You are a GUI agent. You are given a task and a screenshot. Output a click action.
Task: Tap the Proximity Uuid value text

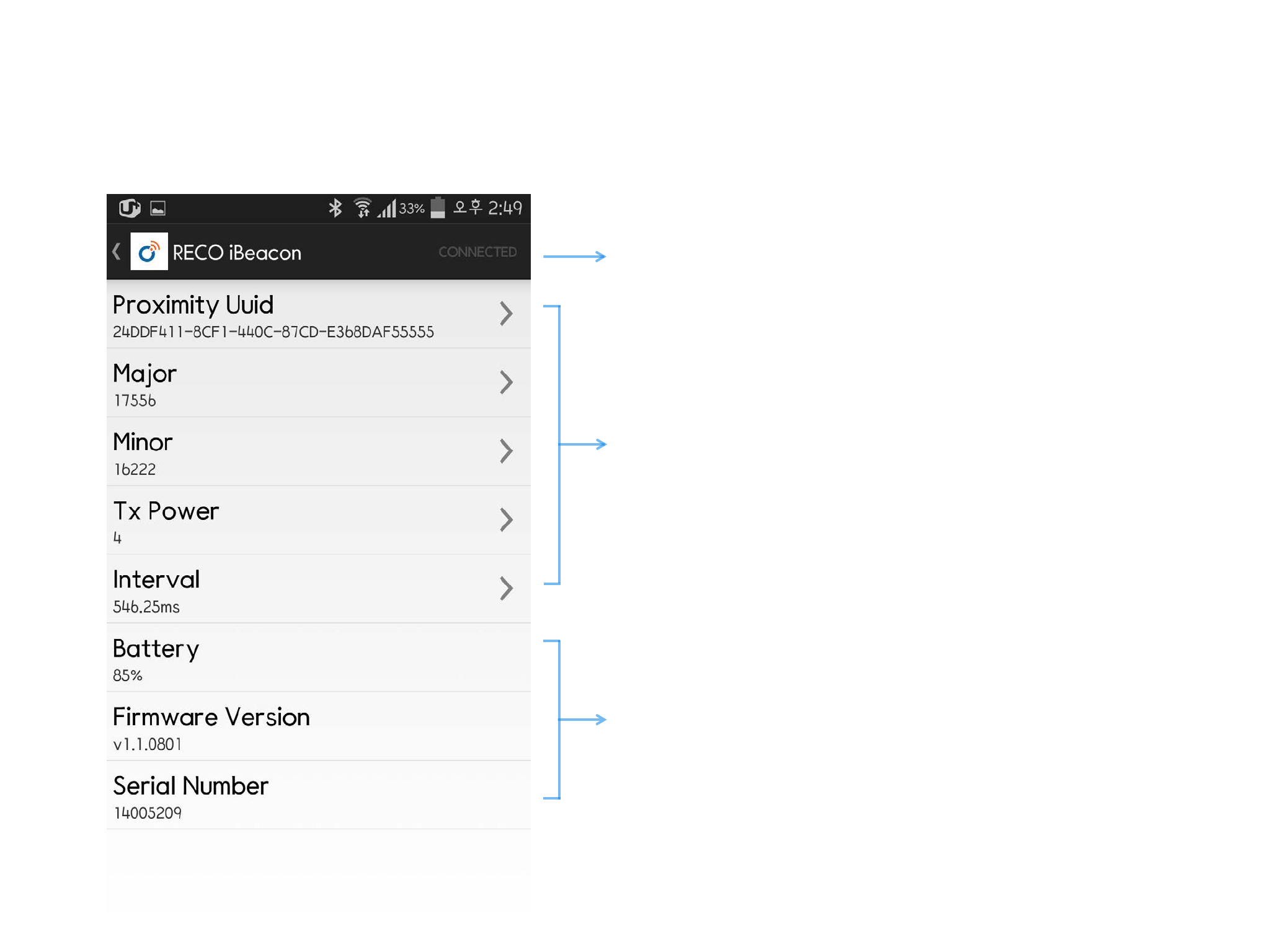[273, 332]
